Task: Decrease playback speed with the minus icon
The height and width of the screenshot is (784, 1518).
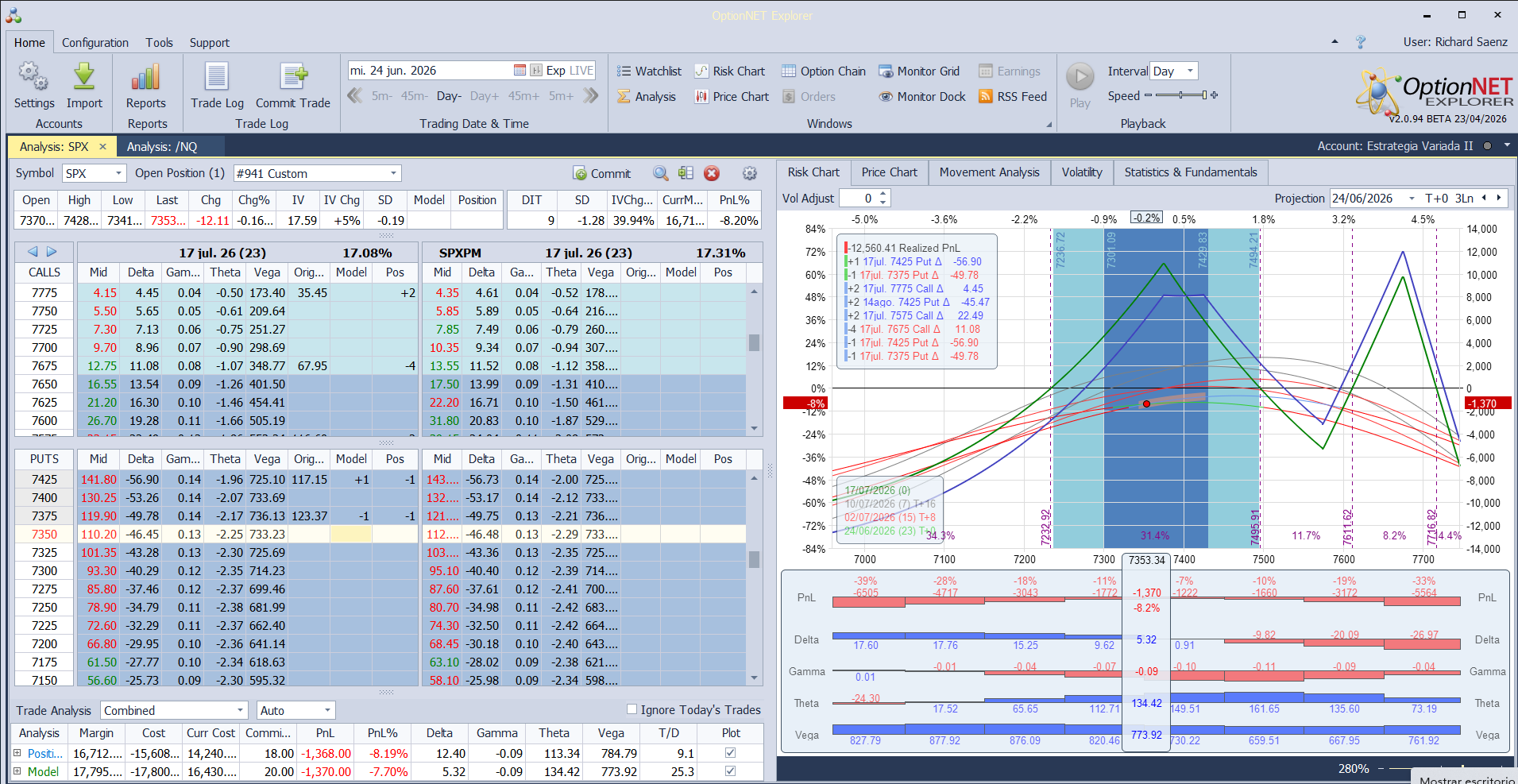Action: tap(1148, 96)
